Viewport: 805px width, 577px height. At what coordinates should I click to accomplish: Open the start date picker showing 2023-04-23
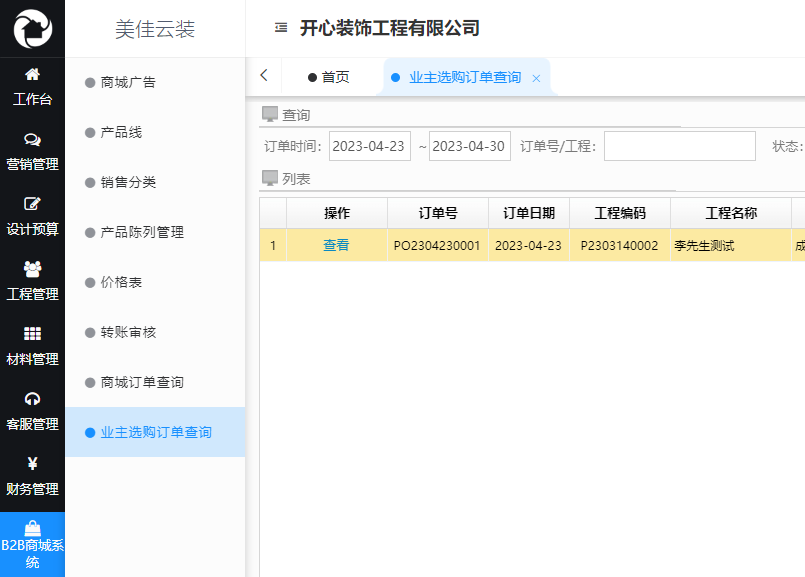(370, 145)
